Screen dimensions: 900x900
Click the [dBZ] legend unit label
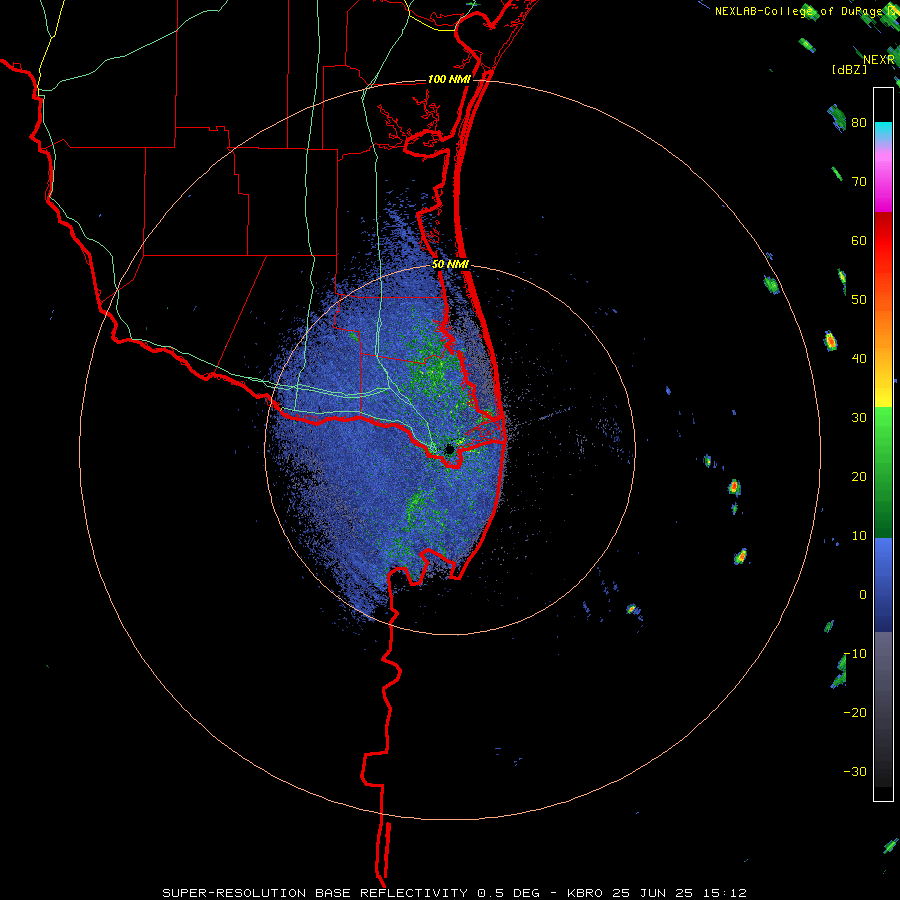pyautogui.click(x=849, y=69)
